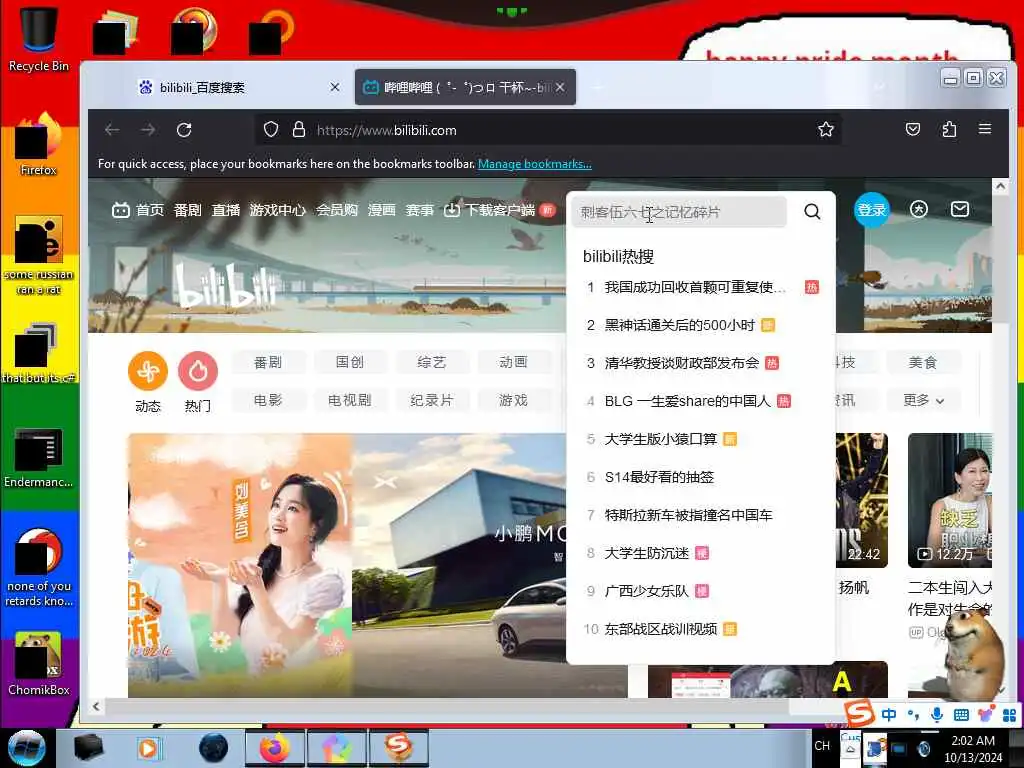Open the 游戏中心 navigation item
Image resolution: width=1024 pixels, height=768 pixels.
278,210
